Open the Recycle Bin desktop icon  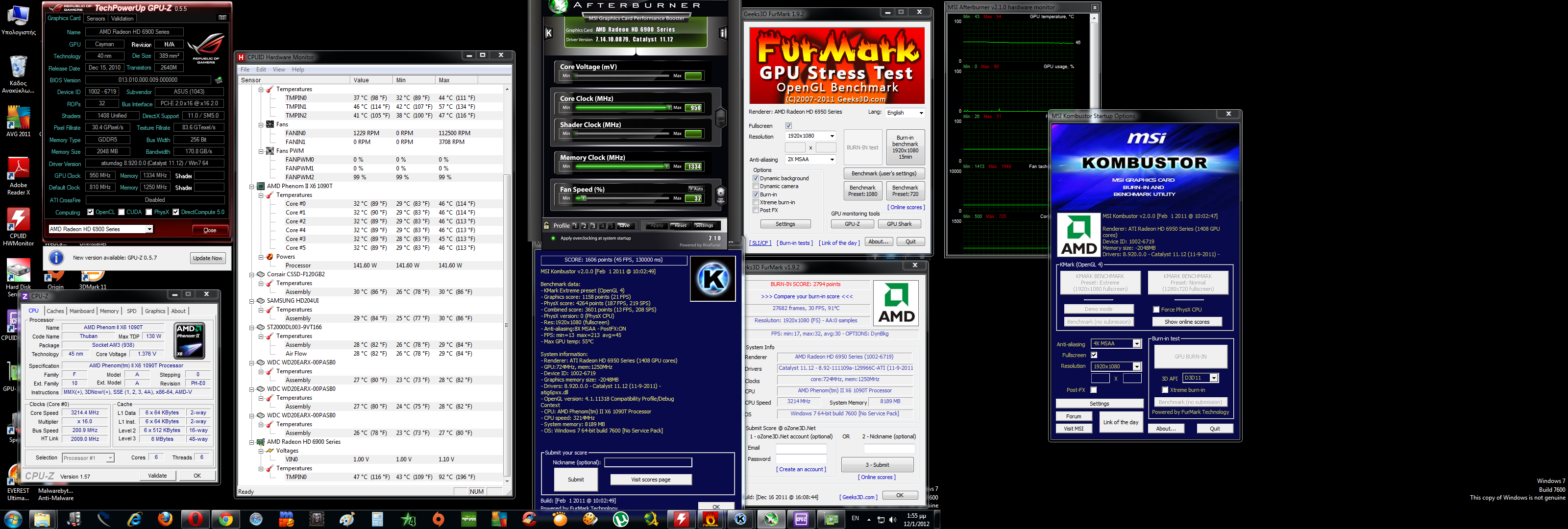click(x=18, y=74)
